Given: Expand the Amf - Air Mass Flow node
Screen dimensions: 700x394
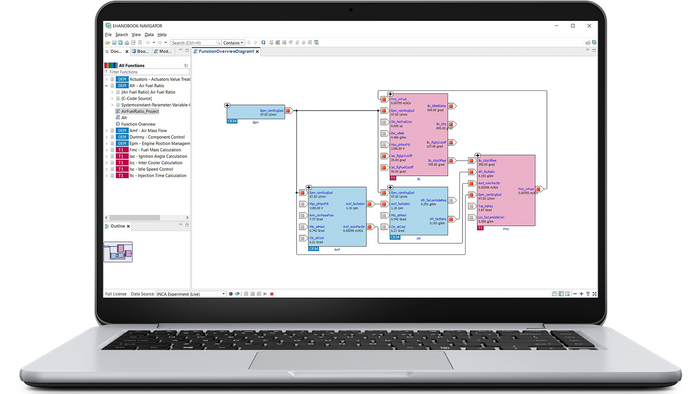Looking at the screenshot, I should (x=107, y=131).
